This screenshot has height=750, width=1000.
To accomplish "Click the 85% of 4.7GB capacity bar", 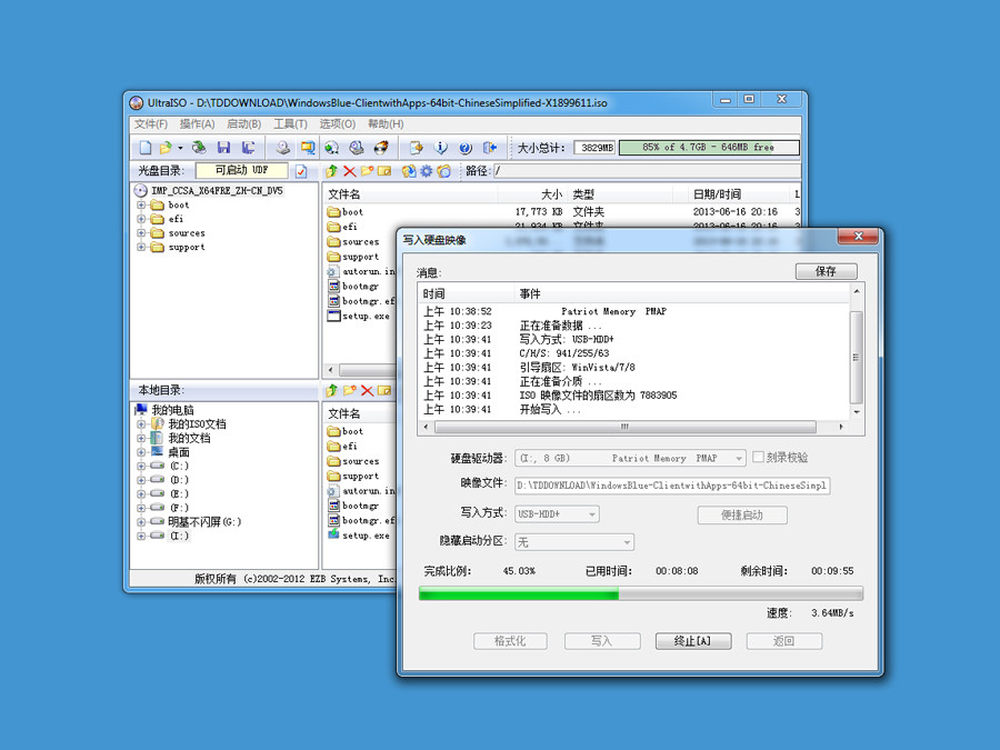I will [709, 147].
